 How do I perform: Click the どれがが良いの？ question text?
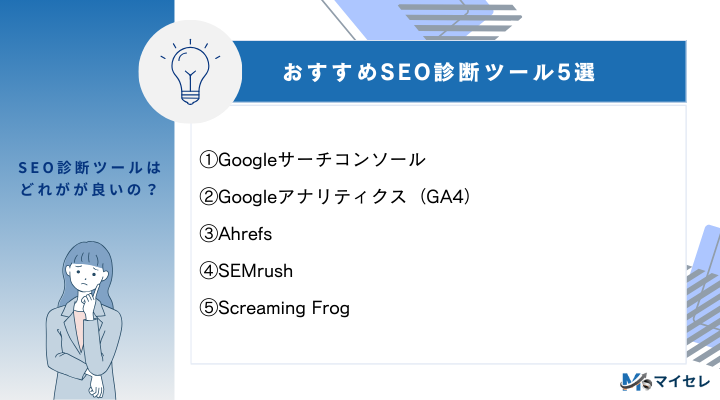point(87,190)
